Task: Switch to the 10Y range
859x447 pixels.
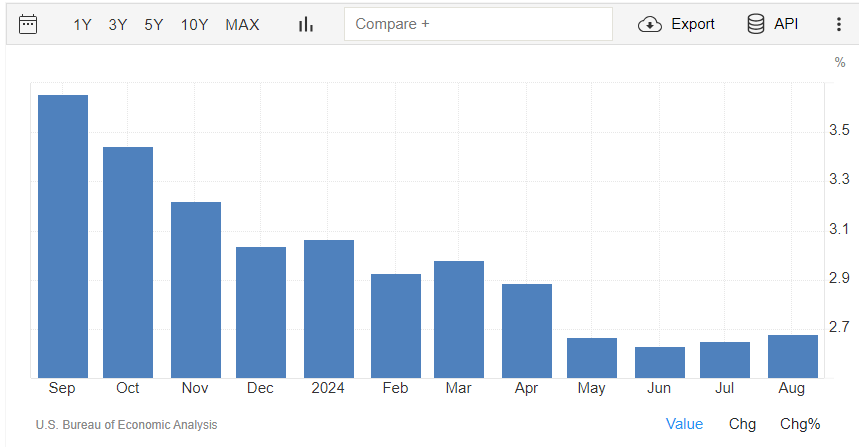Action: click(194, 25)
